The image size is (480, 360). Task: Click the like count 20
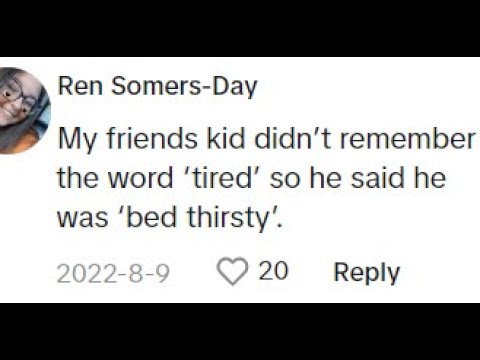pos(273,271)
